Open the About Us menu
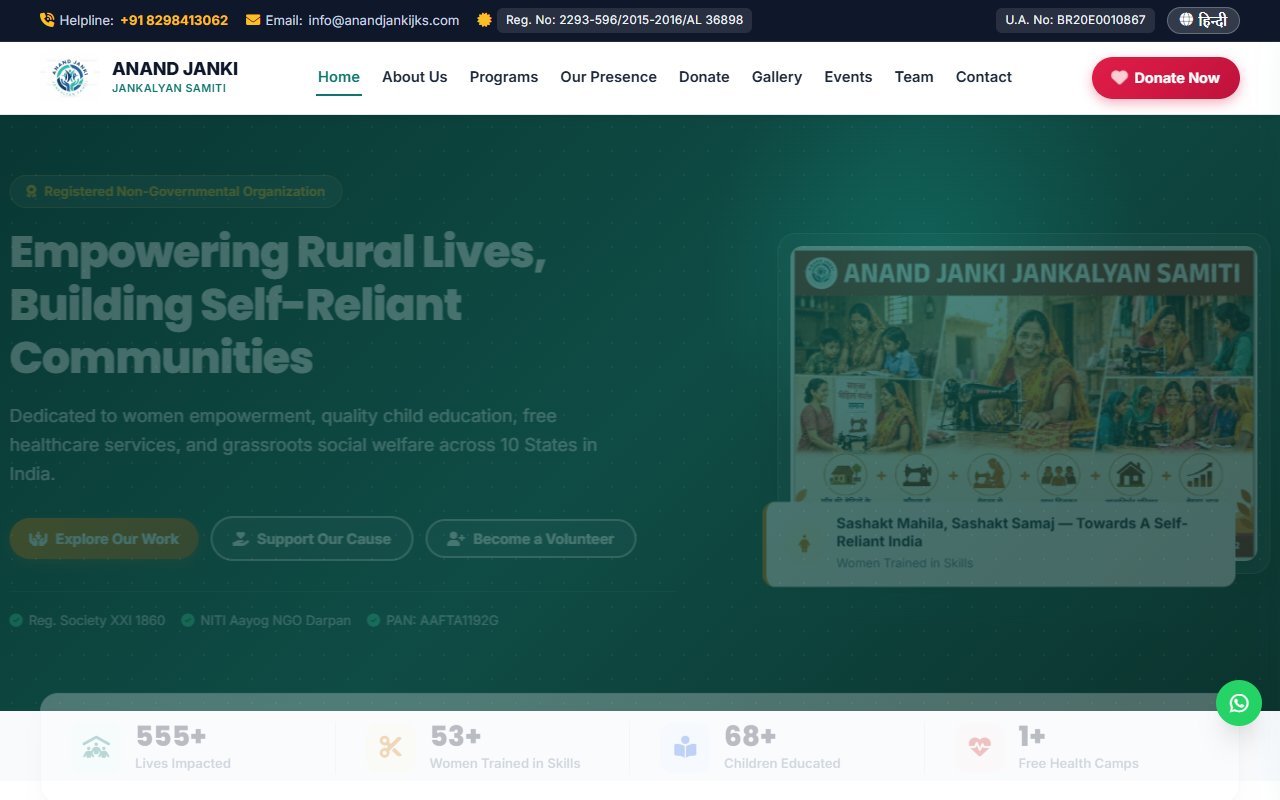This screenshot has width=1280, height=800. pyautogui.click(x=415, y=77)
